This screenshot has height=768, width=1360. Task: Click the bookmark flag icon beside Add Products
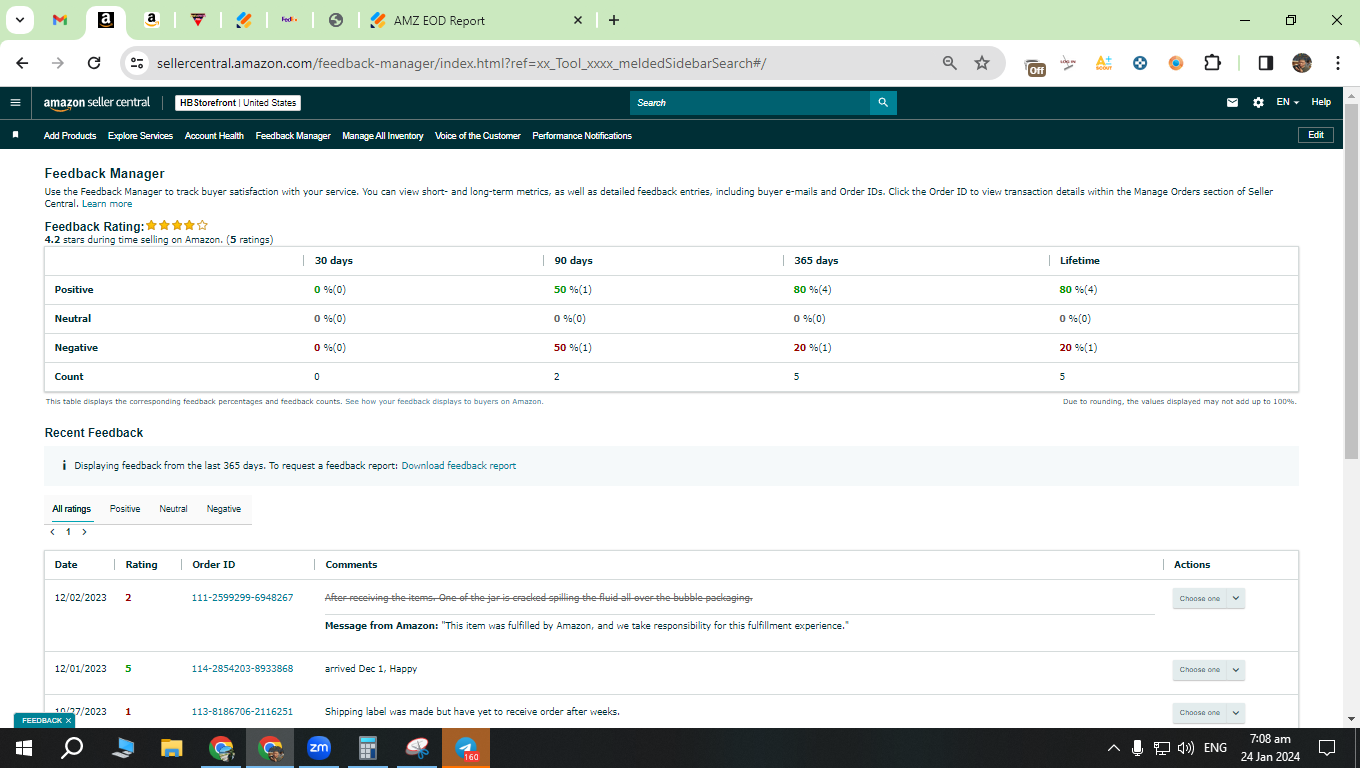click(x=15, y=135)
